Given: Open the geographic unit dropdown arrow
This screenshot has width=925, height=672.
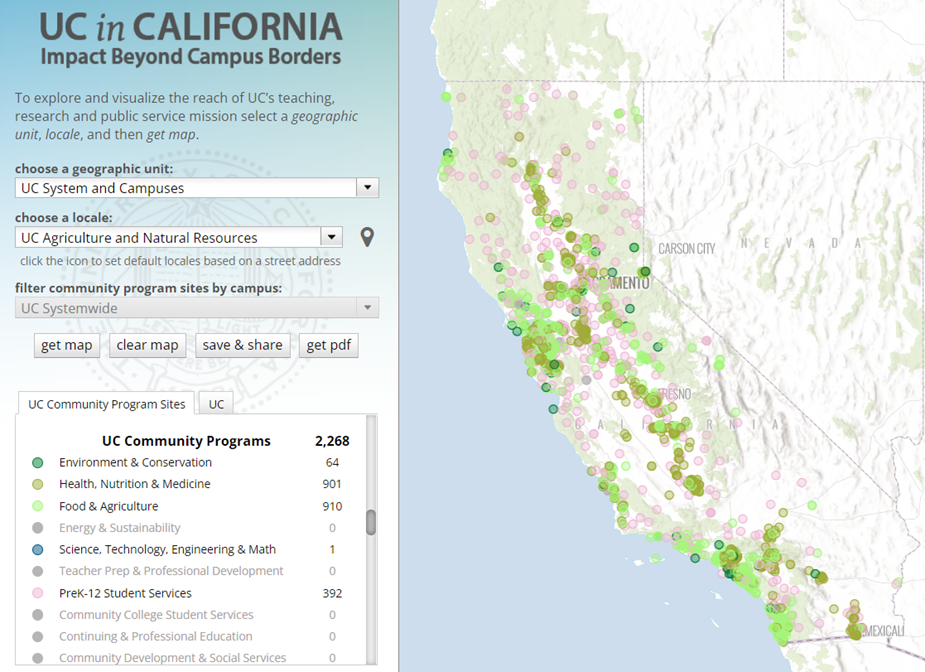Looking at the screenshot, I should 368,188.
